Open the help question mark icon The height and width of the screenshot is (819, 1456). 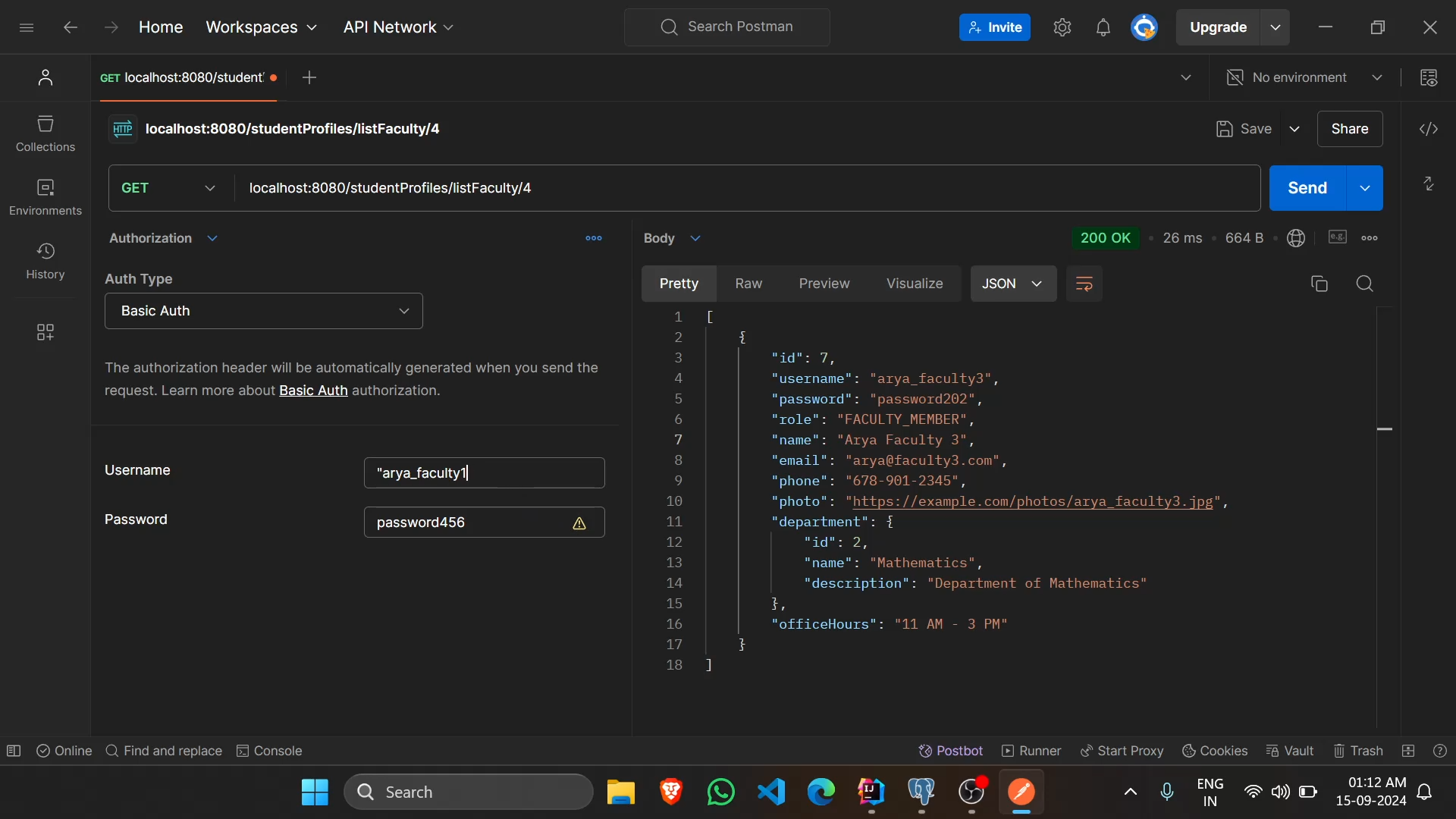[1440, 751]
